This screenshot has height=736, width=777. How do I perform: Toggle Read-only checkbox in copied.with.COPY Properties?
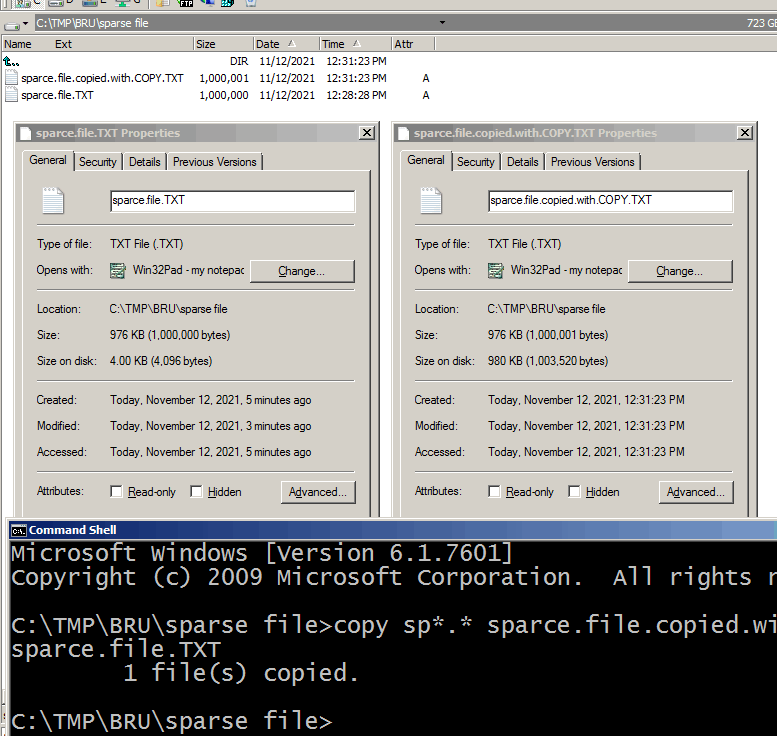pos(495,492)
